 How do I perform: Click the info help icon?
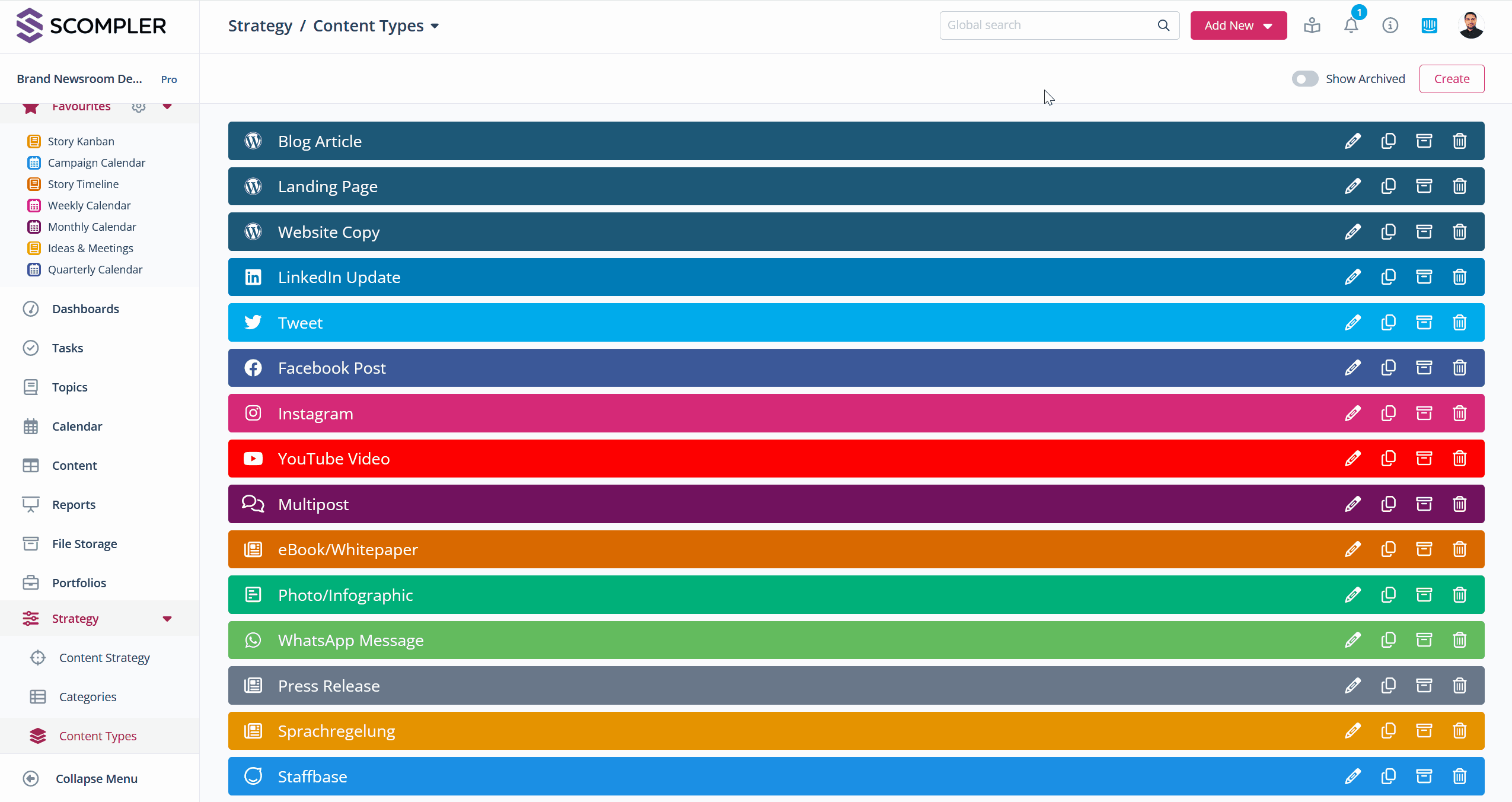click(x=1390, y=26)
